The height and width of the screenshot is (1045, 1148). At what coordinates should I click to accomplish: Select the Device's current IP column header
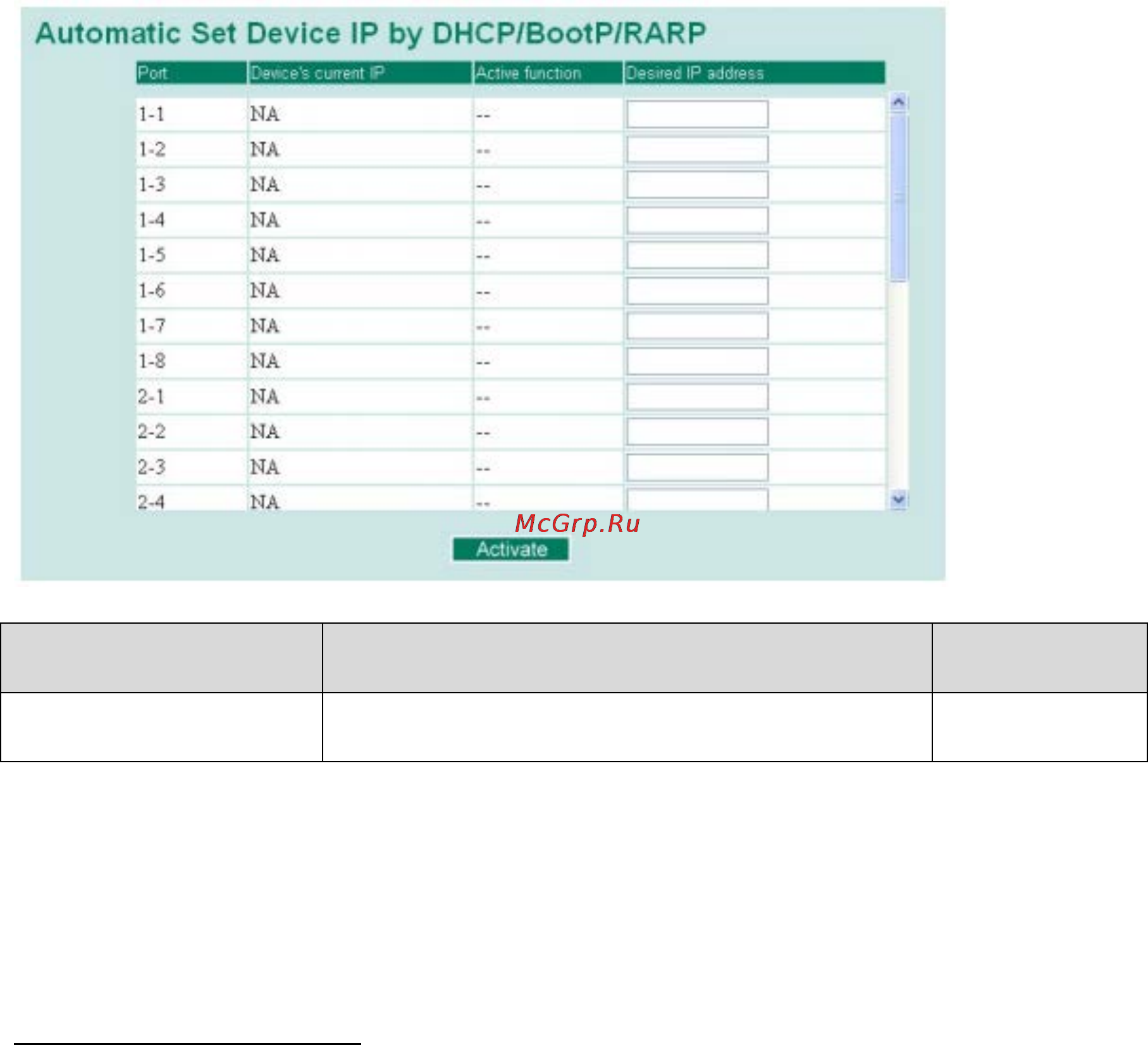pyautogui.click(x=360, y=73)
